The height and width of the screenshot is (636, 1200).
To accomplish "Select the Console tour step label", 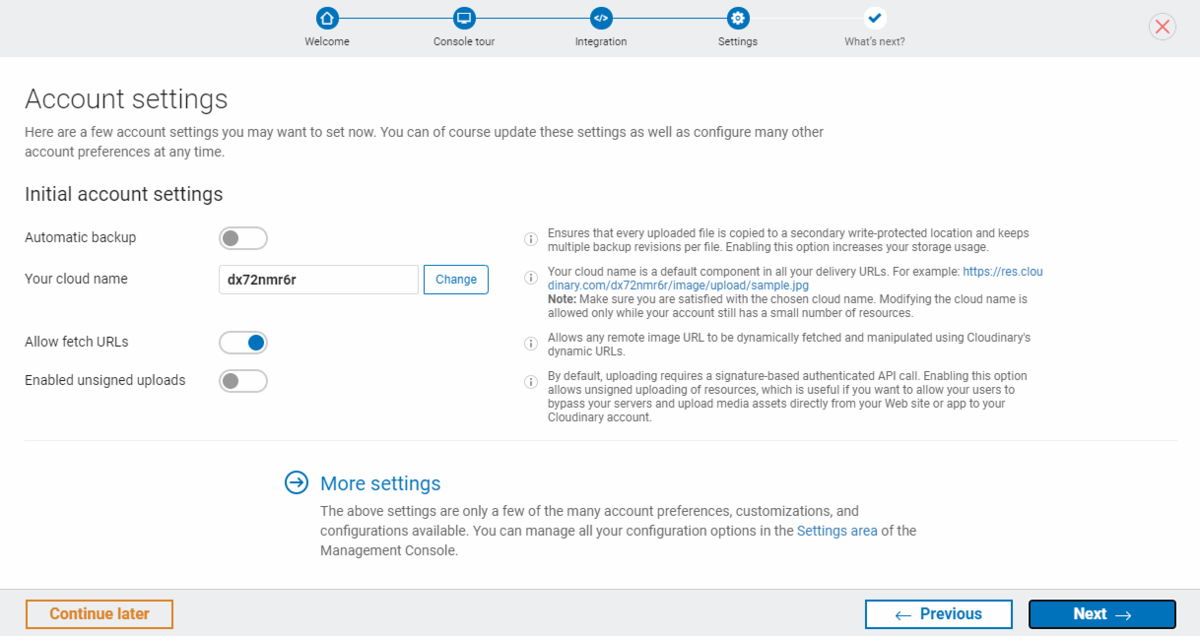I will (x=464, y=42).
